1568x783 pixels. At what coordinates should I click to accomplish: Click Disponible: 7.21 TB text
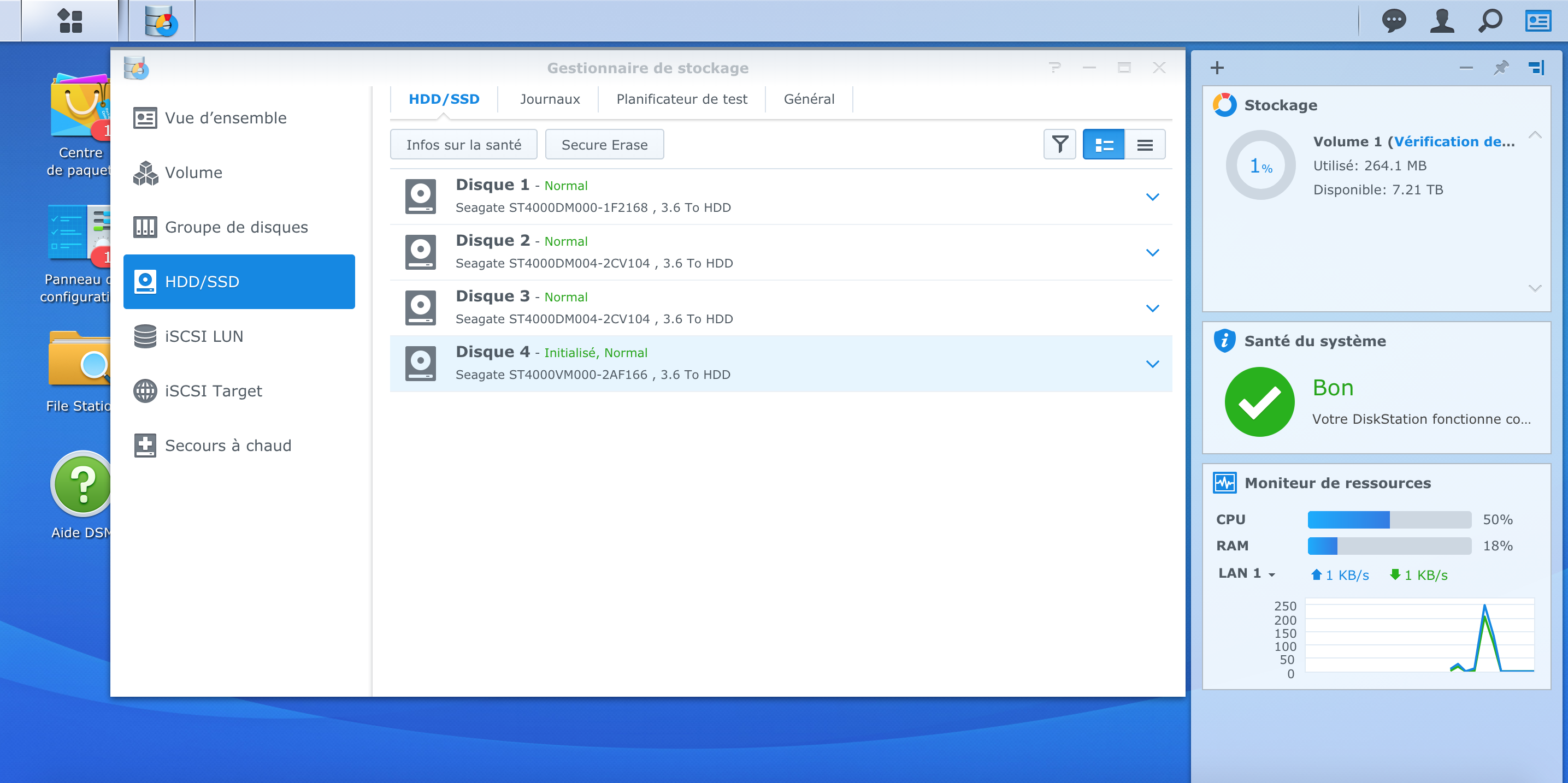click(x=1378, y=189)
